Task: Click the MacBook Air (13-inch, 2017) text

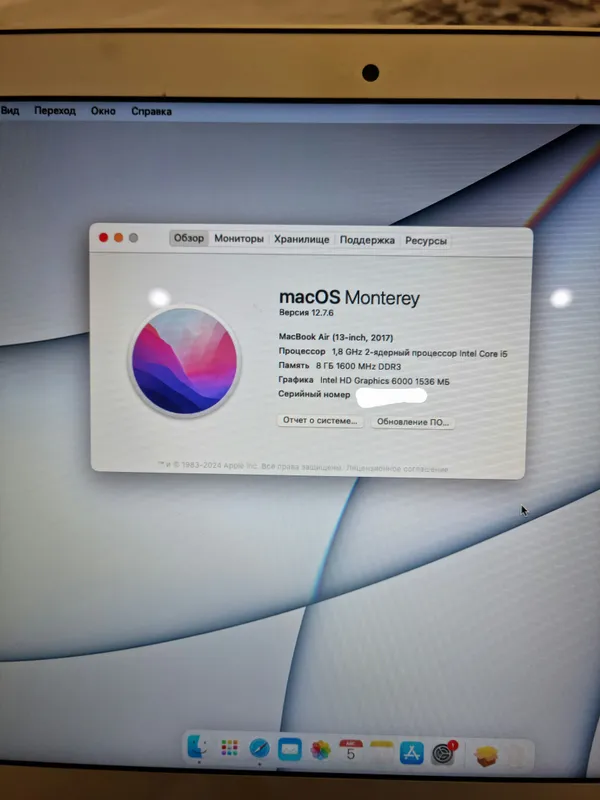Action: pos(336,337)
